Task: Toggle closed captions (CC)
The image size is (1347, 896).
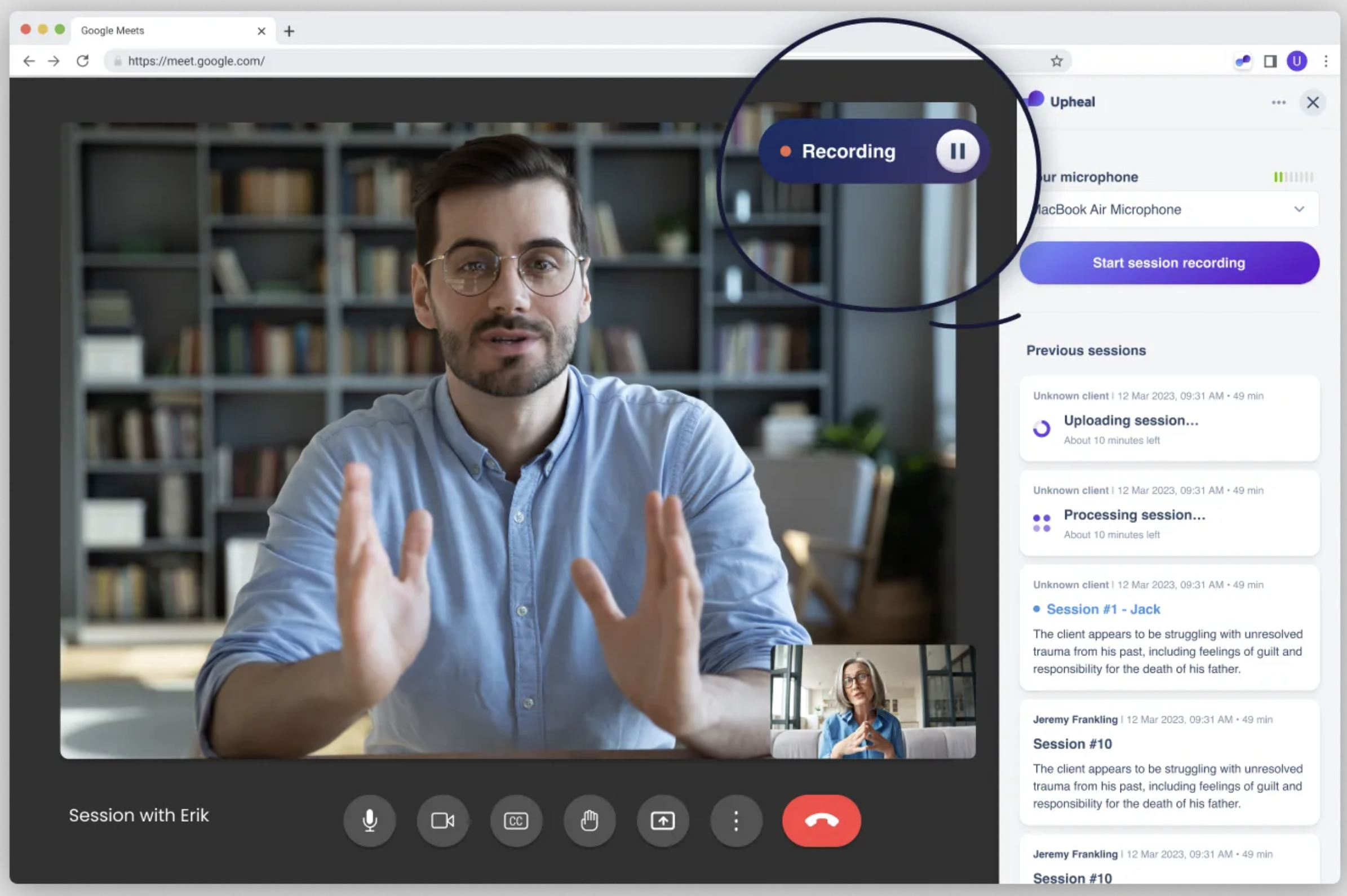Action: pos(516,820)
